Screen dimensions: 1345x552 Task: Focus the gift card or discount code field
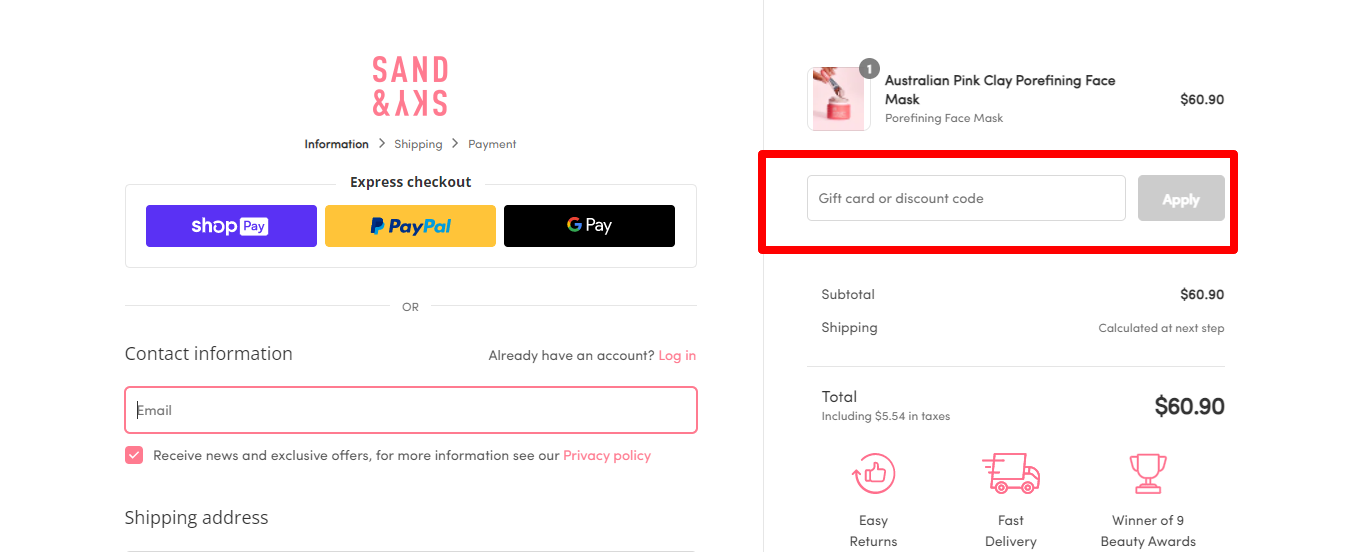(x=966, y=198)
